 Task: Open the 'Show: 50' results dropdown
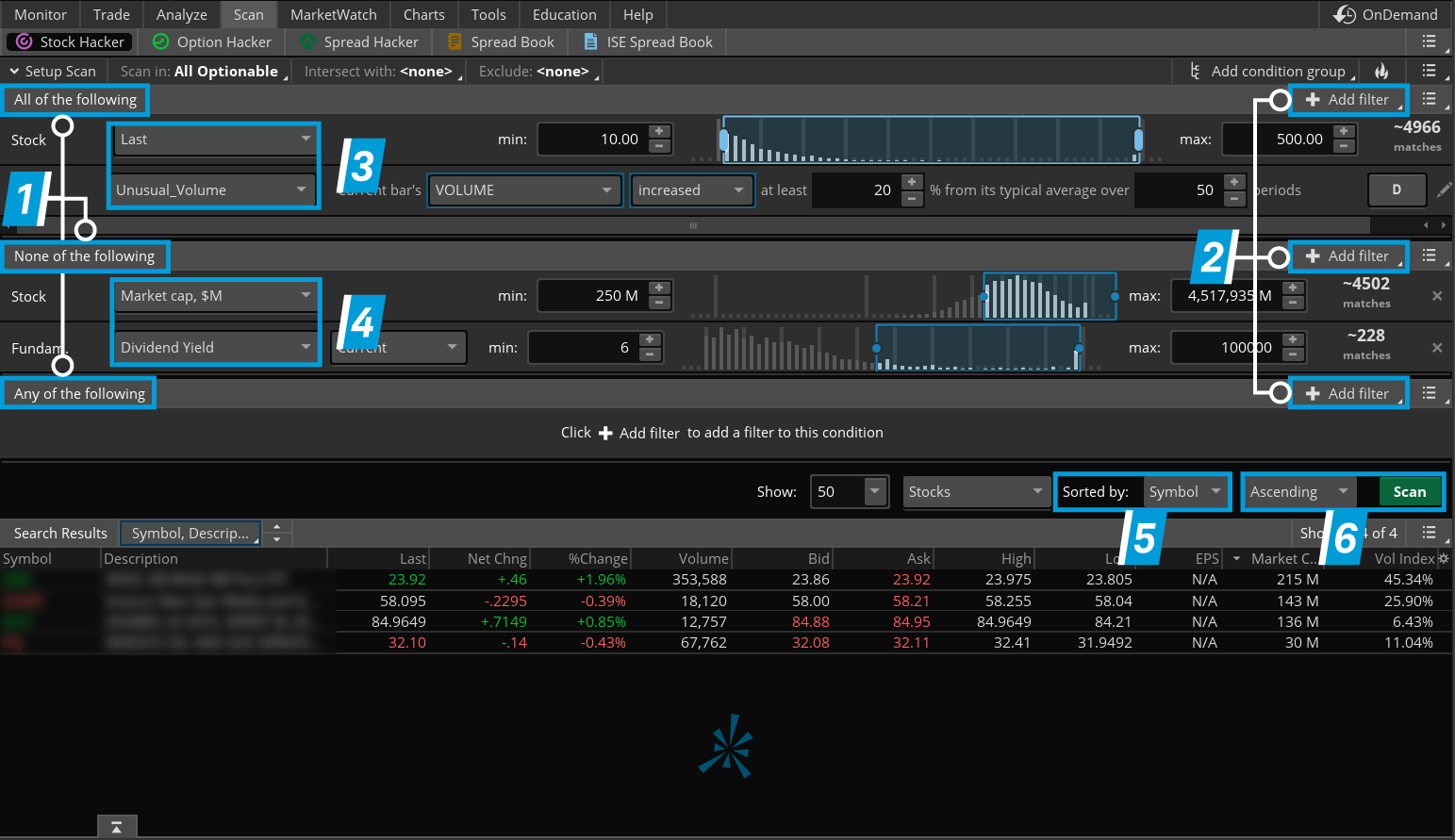click(849, 491)
